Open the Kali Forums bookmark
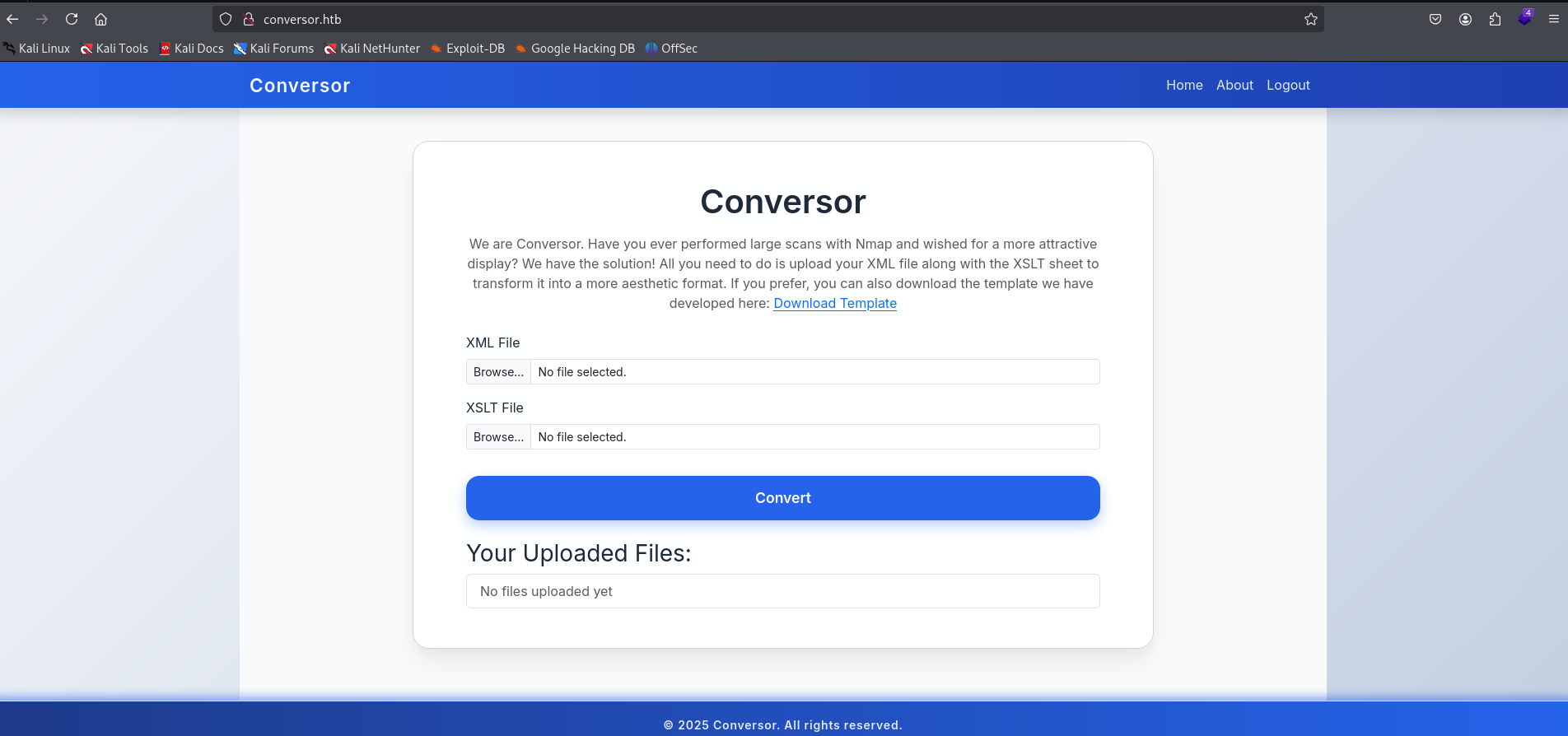This screenshot has height=736, width=1568. (274, 49)
